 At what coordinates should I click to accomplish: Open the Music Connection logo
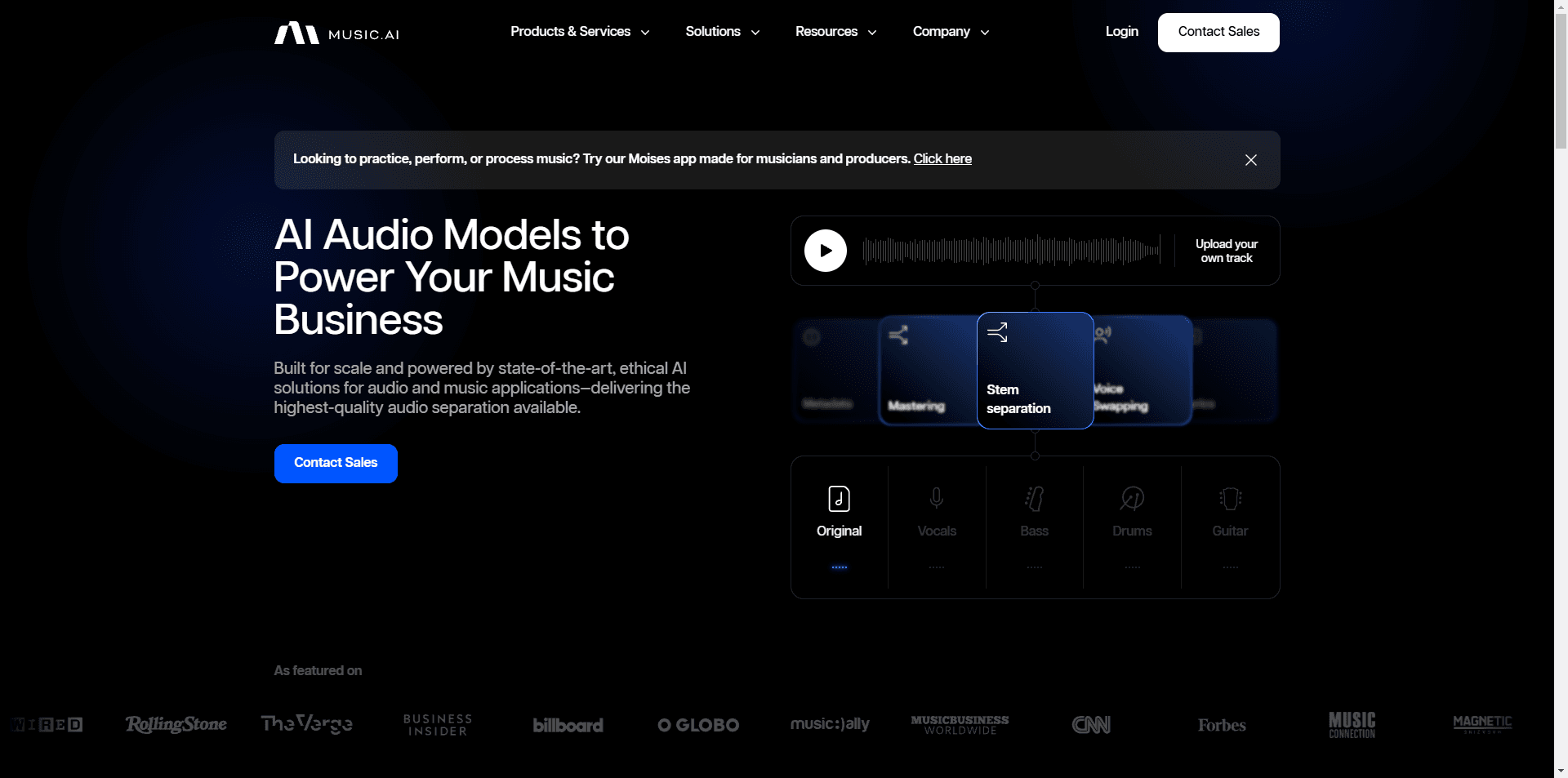coord(1352,725)
